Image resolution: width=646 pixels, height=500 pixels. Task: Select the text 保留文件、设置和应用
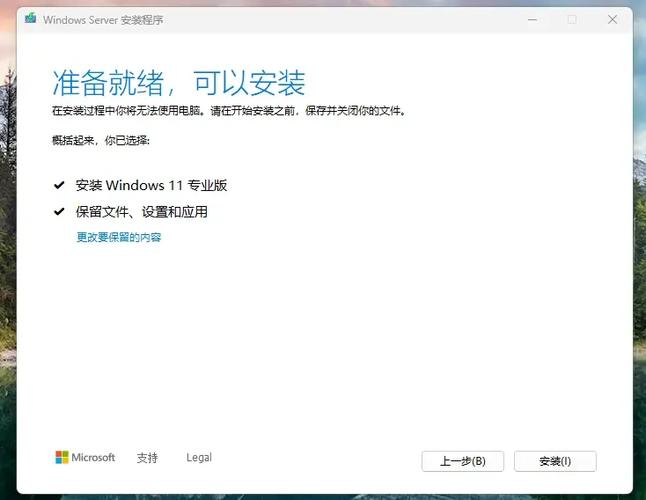(x=142, y=212)
